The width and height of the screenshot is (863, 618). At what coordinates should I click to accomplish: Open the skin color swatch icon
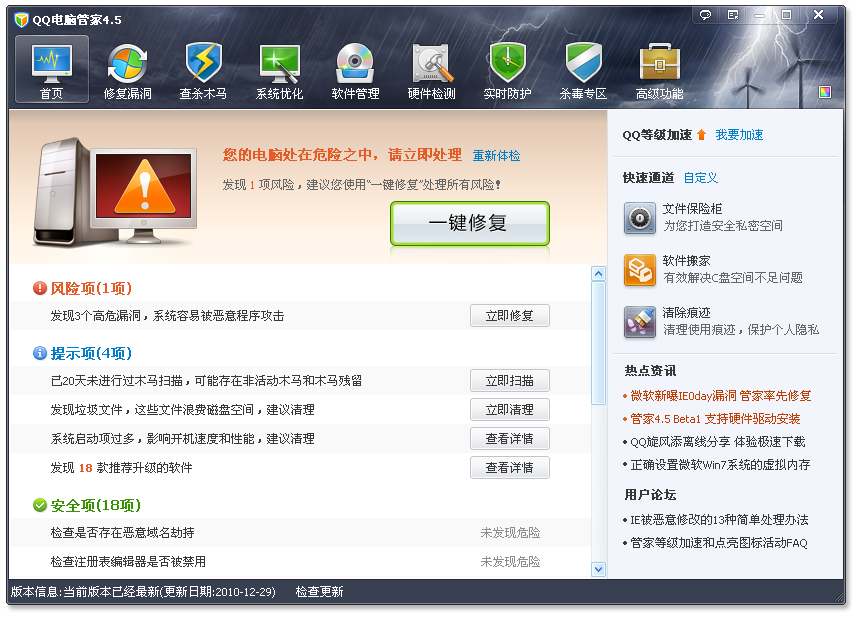(x=824, y=92)
